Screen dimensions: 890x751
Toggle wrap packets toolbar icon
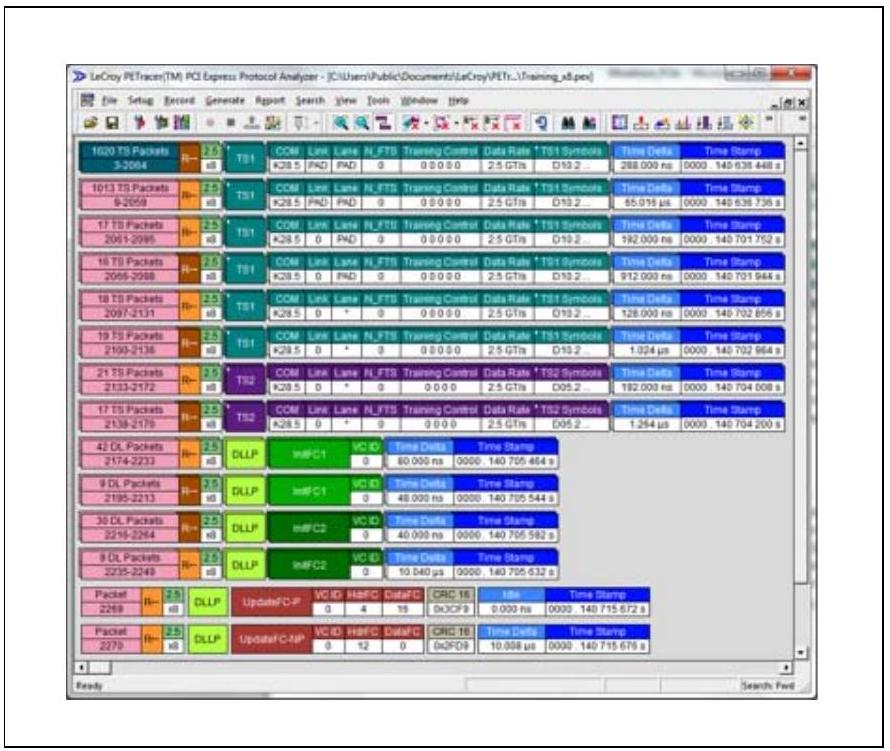coord(383,123)
